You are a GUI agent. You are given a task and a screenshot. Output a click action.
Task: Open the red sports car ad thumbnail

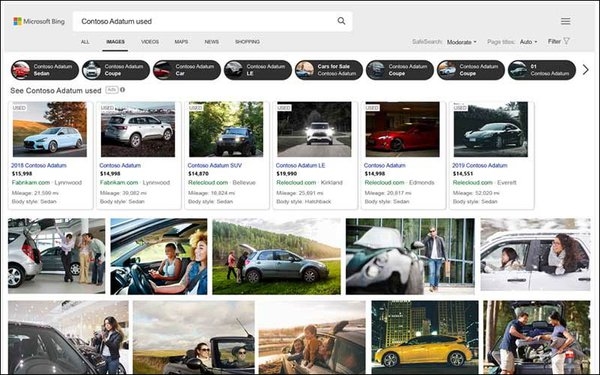pyautogui.click(x=402, y=129)
